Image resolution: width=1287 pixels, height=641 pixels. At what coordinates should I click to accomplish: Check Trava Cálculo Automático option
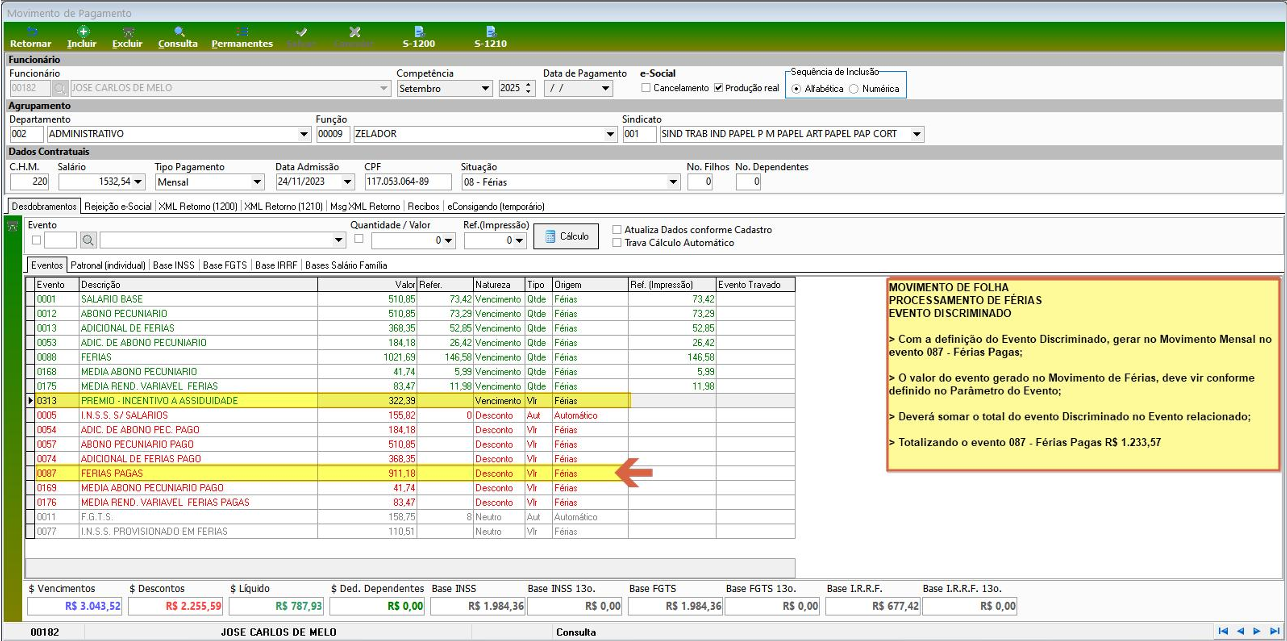(x=616, y=242)
